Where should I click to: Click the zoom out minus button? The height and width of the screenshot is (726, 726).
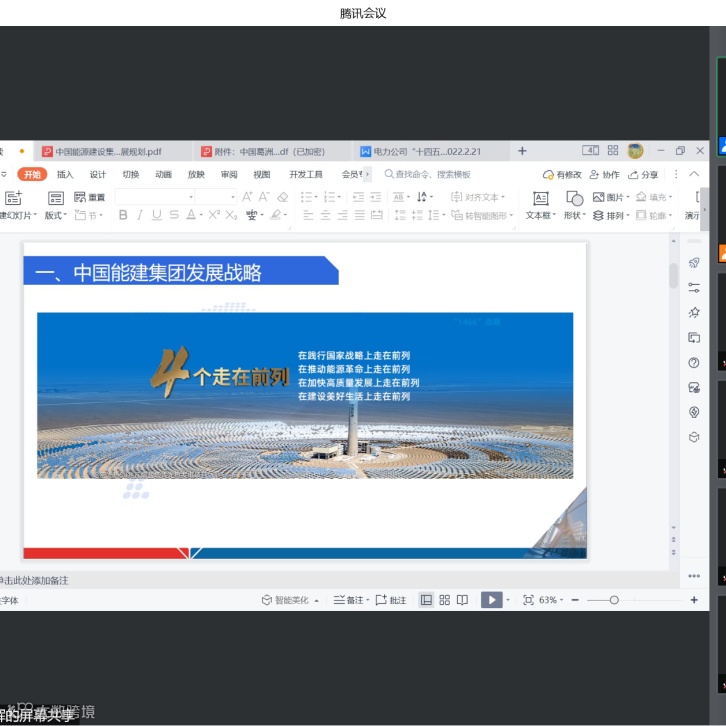click(575, 600)
